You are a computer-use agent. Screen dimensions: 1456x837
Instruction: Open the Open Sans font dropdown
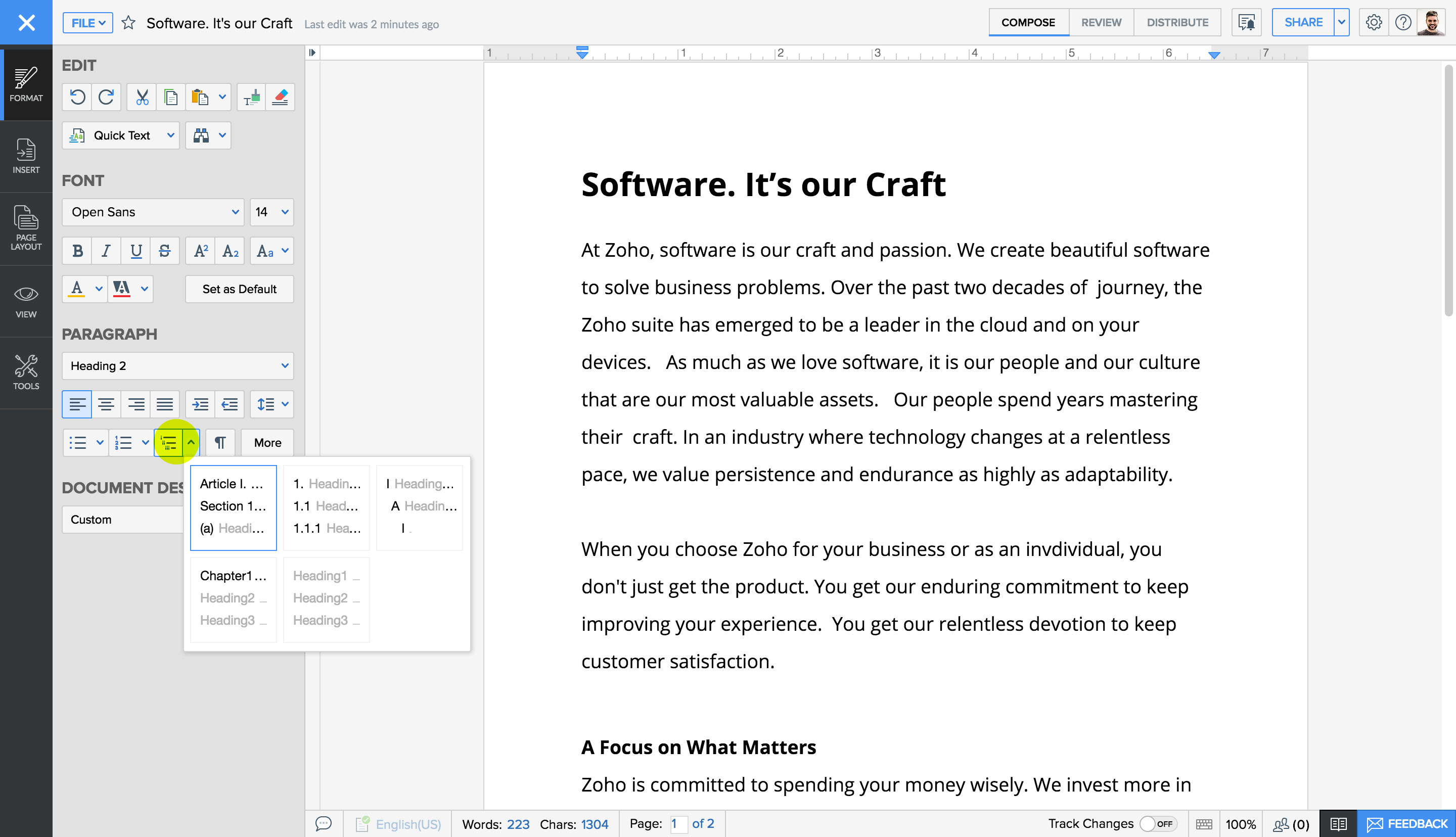152,212
